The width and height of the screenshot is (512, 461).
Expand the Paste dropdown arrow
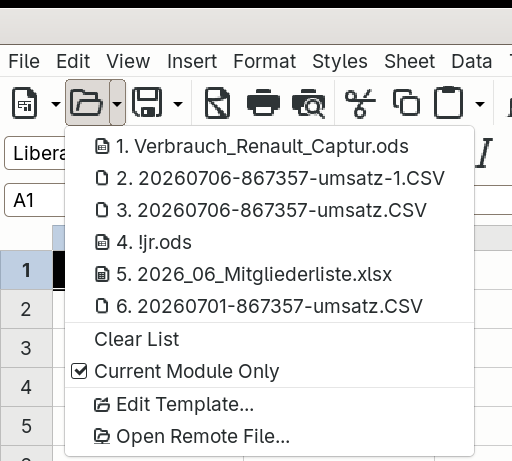tap(480, 104)
